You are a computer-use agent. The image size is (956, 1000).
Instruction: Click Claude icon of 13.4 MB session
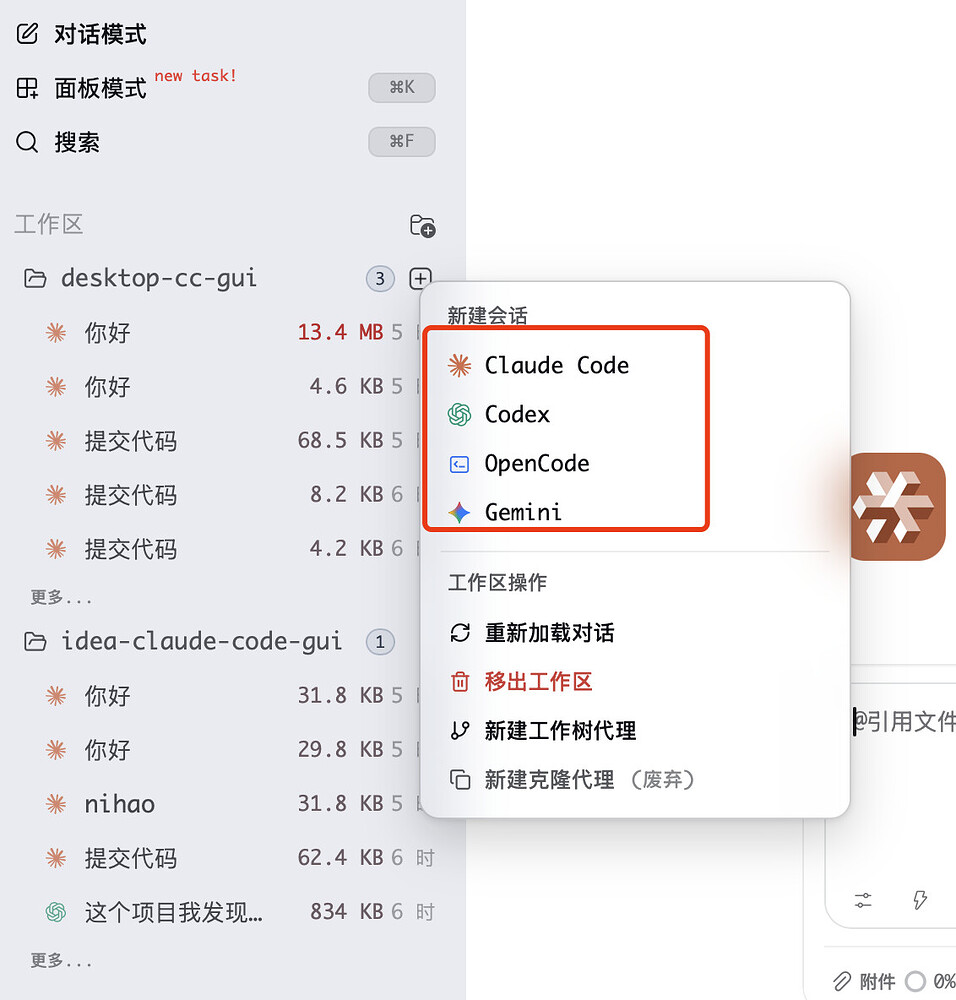pos(56,332)
